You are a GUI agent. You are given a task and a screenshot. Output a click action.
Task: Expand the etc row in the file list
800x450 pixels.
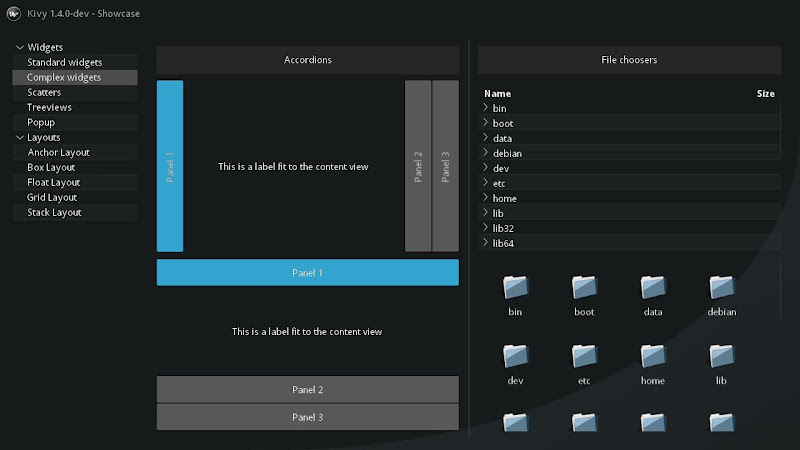pyautogui.click(x=486, y=183)
